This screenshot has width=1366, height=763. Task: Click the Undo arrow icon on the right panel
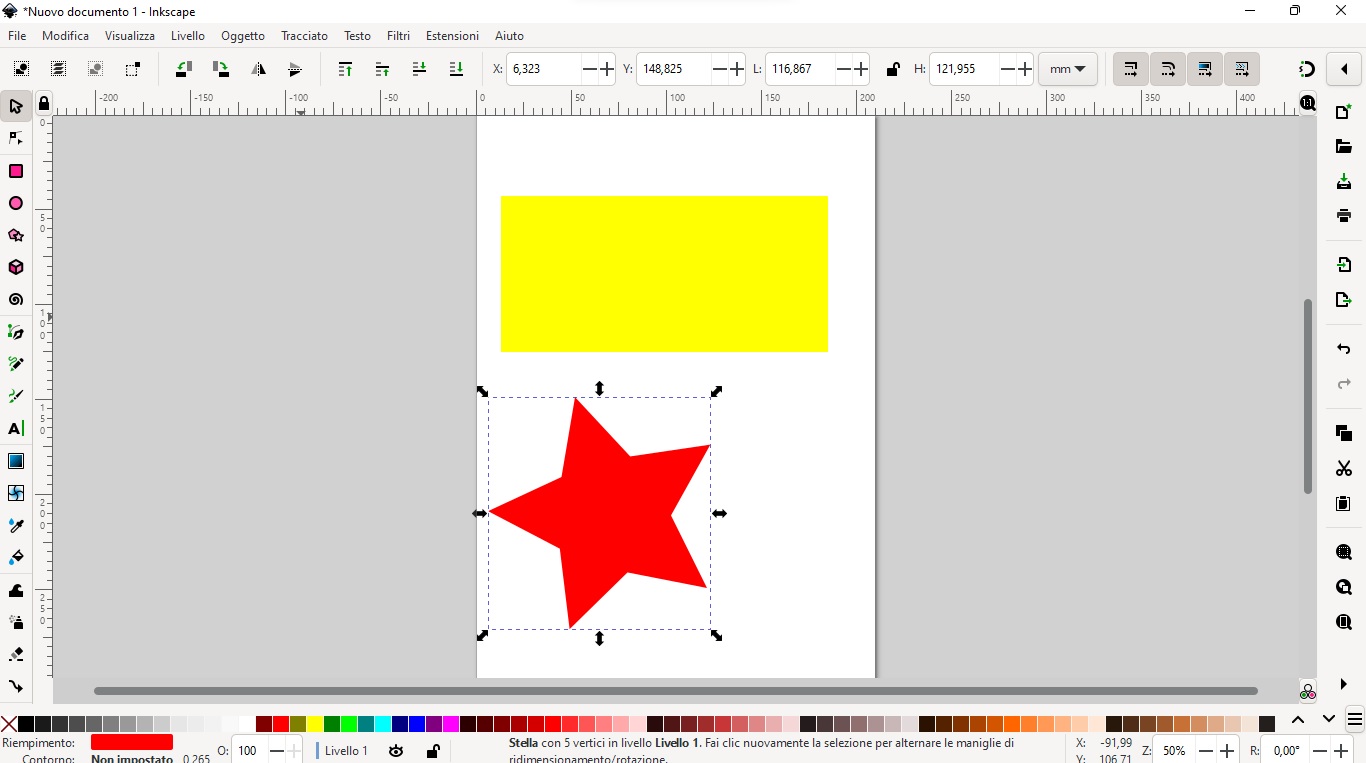(x=1343, y=349)
